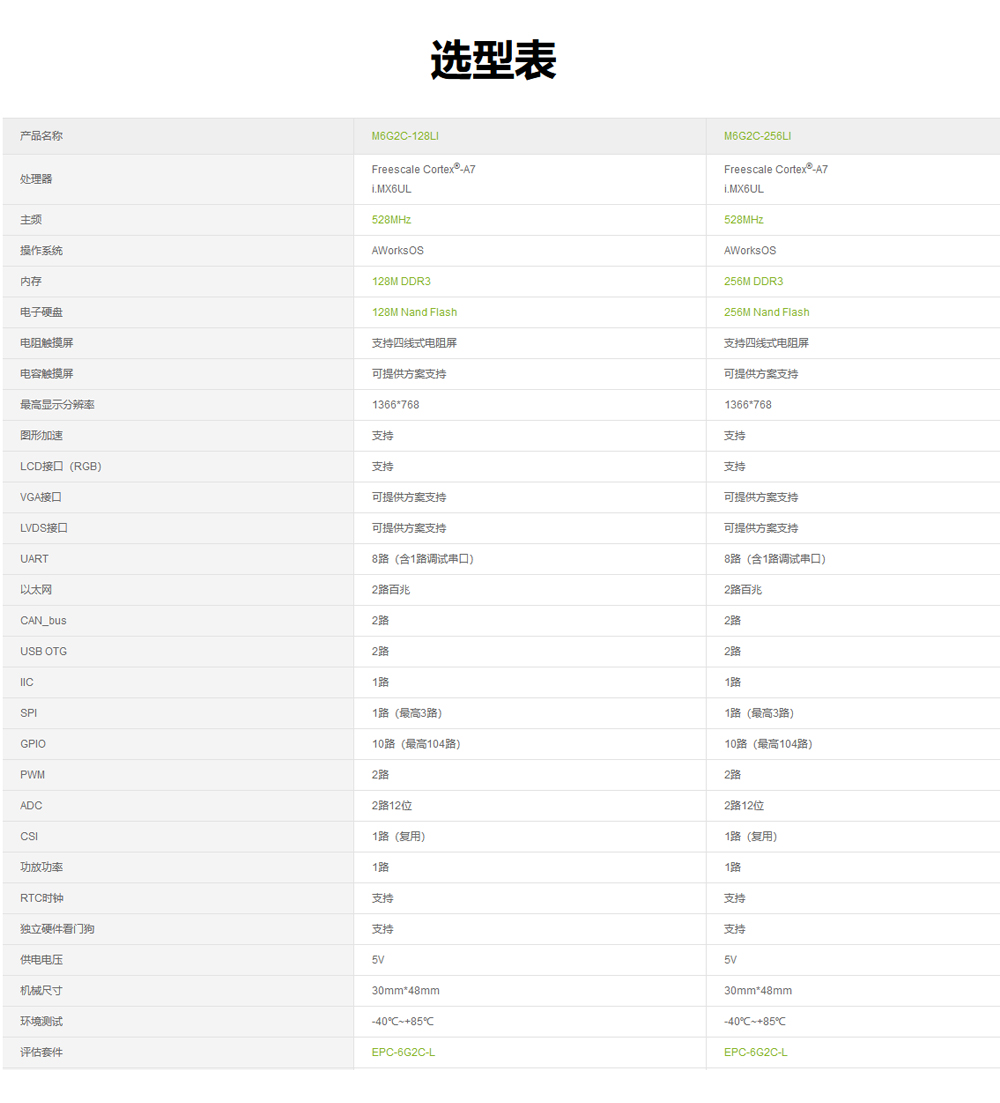This screenshot has width=1000, height=1103.
Task: Select the 256M DDR3 memory value
Action: (753, 281)
